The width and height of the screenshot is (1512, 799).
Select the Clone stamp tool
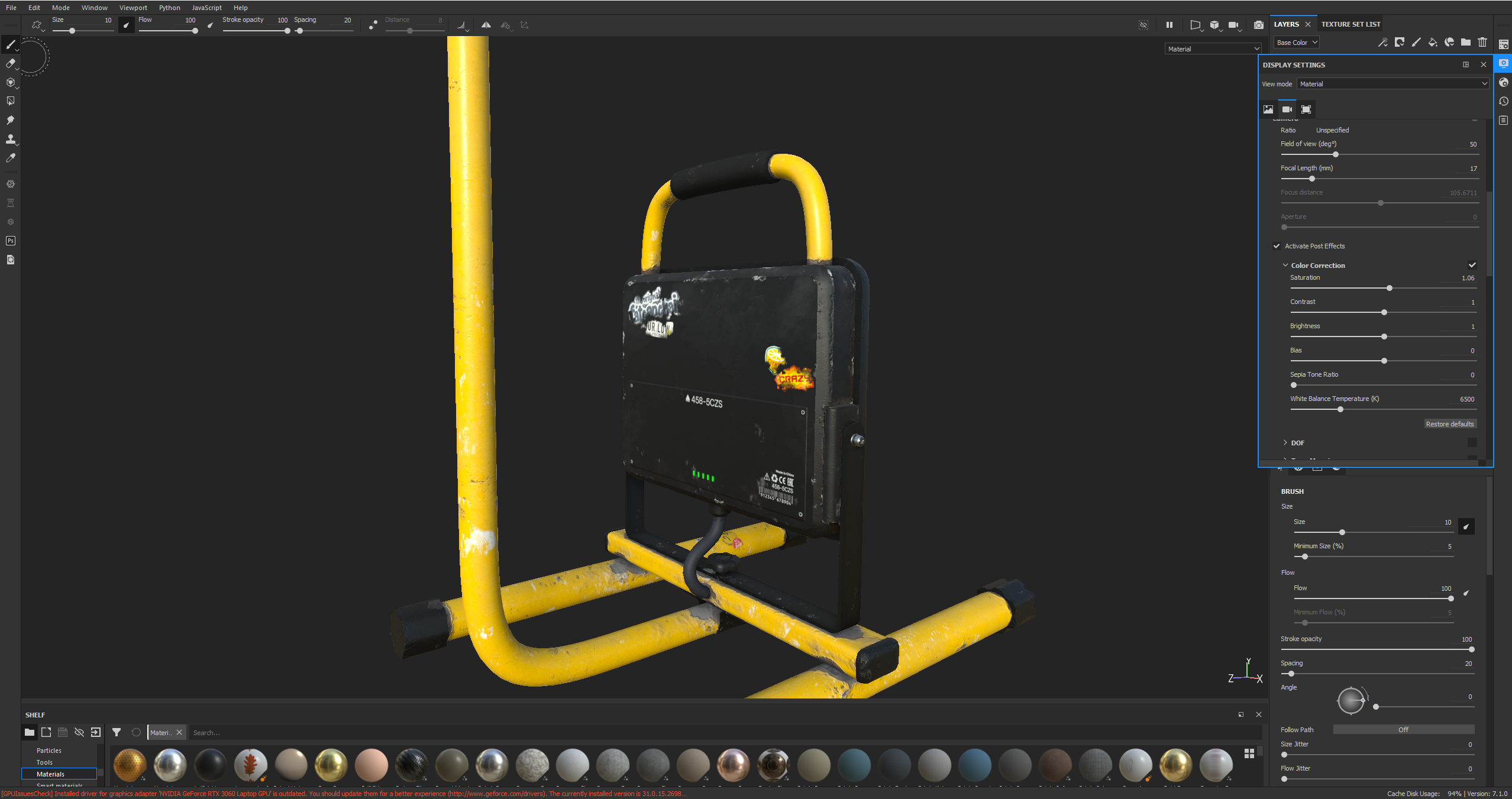(x=10, y=139)
